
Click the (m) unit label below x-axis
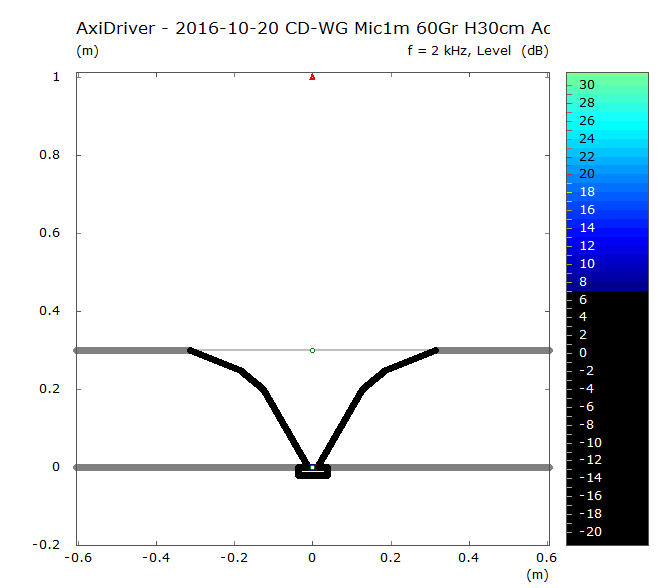coord(537,574)
